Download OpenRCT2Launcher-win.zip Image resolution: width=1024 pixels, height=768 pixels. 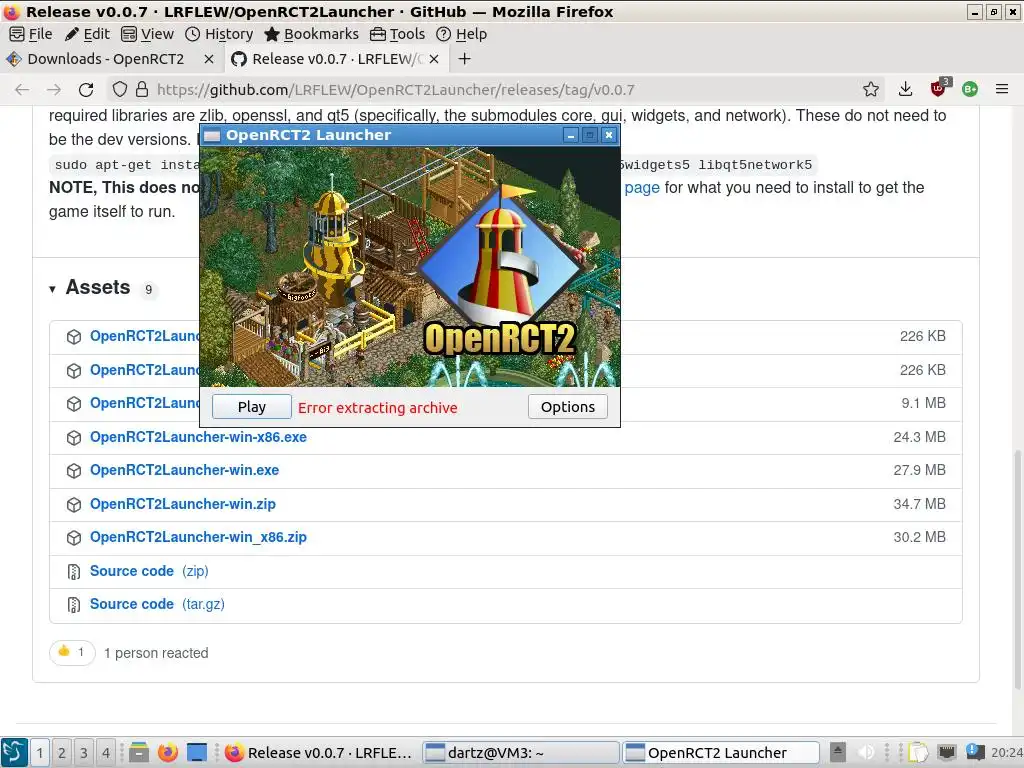click(183, 504)
